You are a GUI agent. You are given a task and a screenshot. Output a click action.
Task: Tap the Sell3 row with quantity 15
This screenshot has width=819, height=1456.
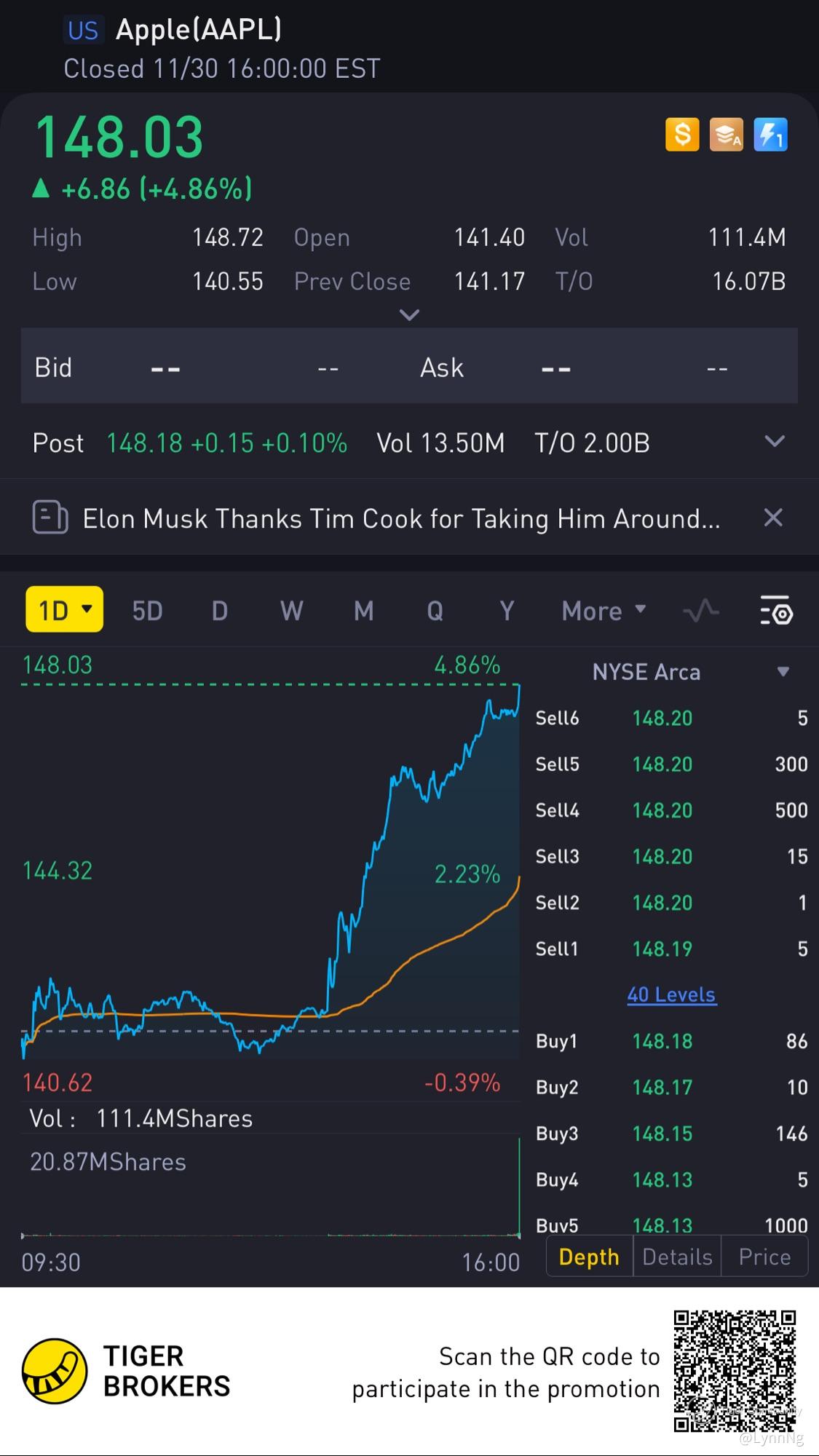(671, 856)
